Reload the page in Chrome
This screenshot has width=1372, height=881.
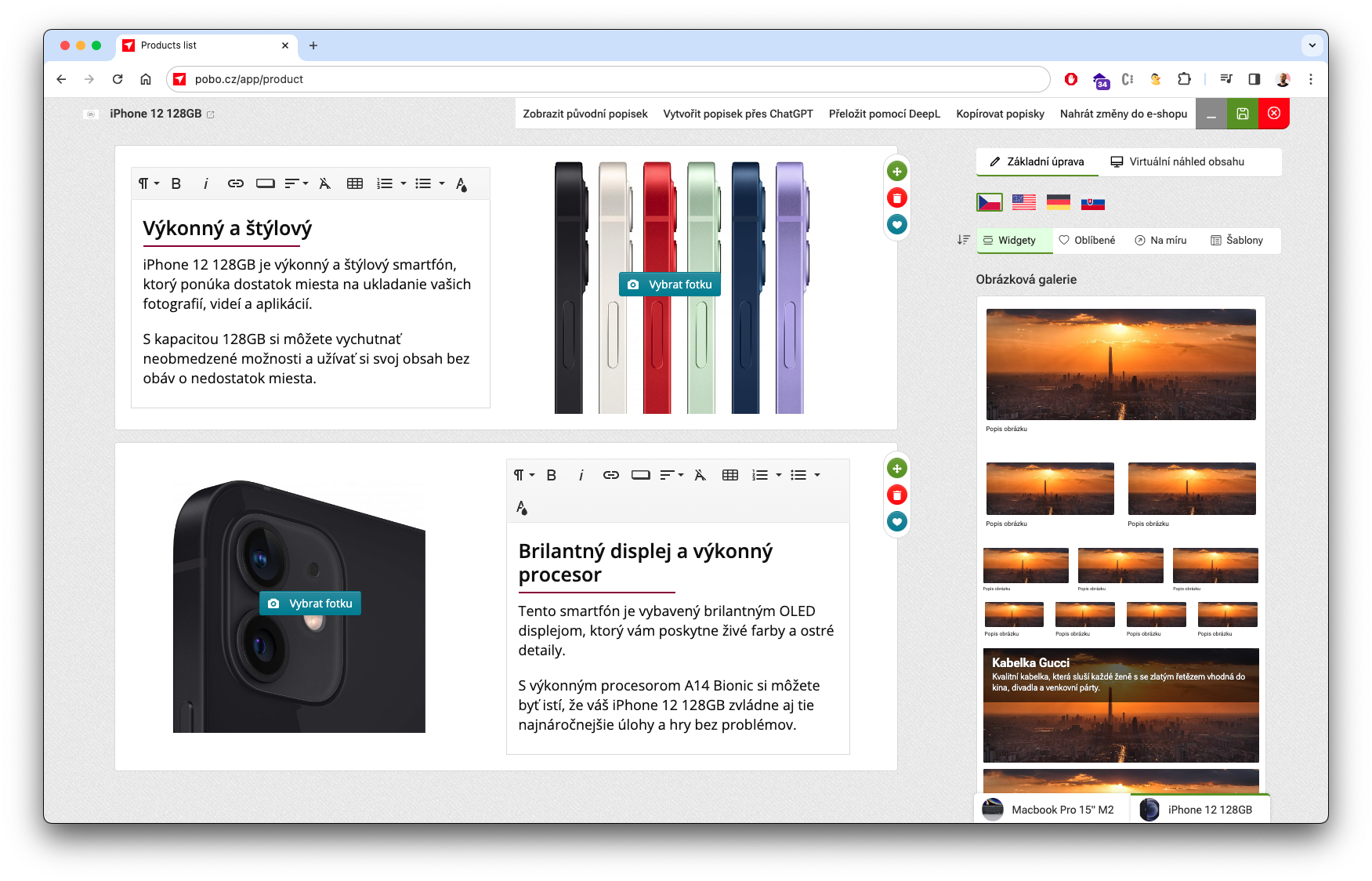118,79
